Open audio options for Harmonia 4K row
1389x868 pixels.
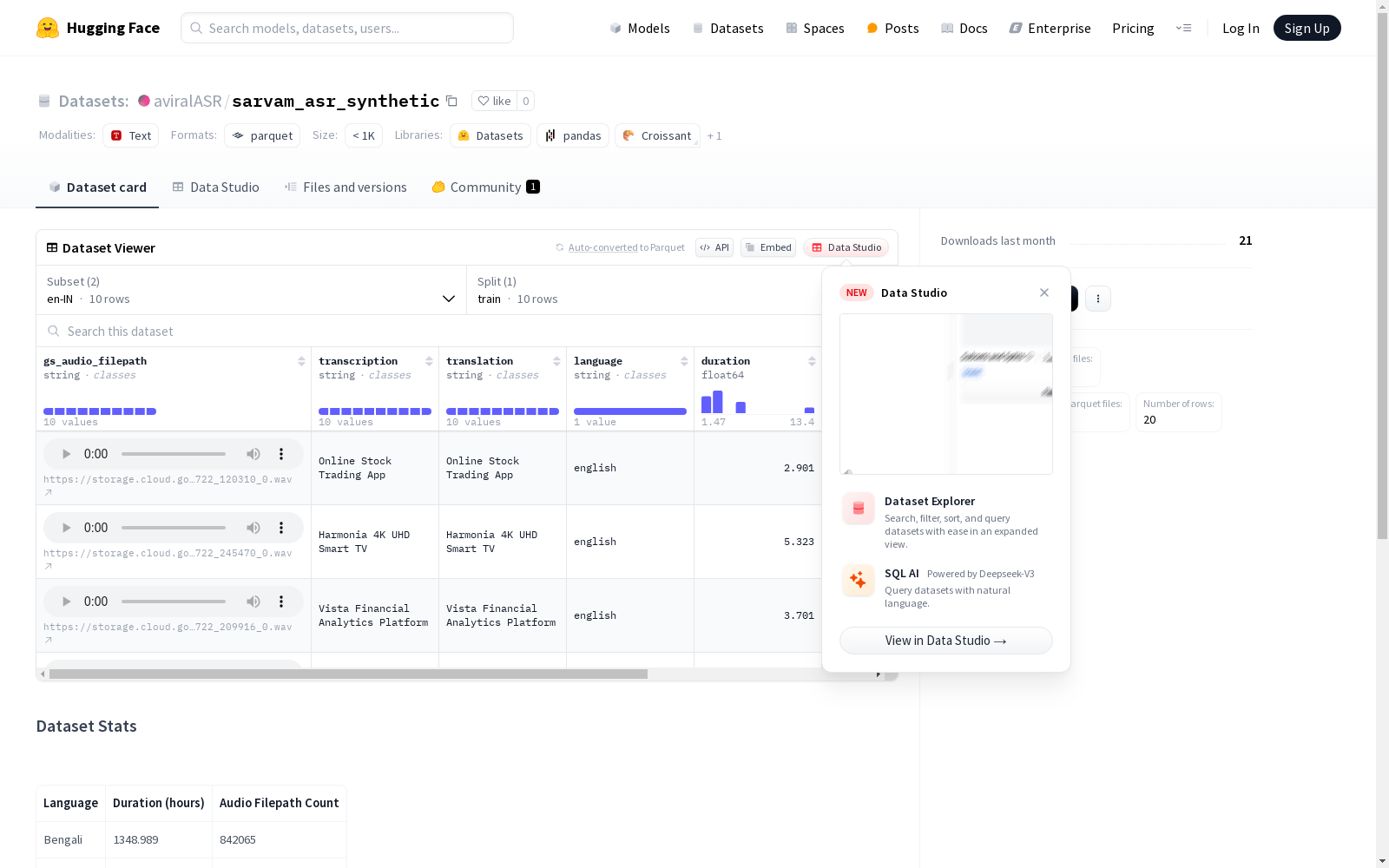pyautogui.click(x=281, y=528)
